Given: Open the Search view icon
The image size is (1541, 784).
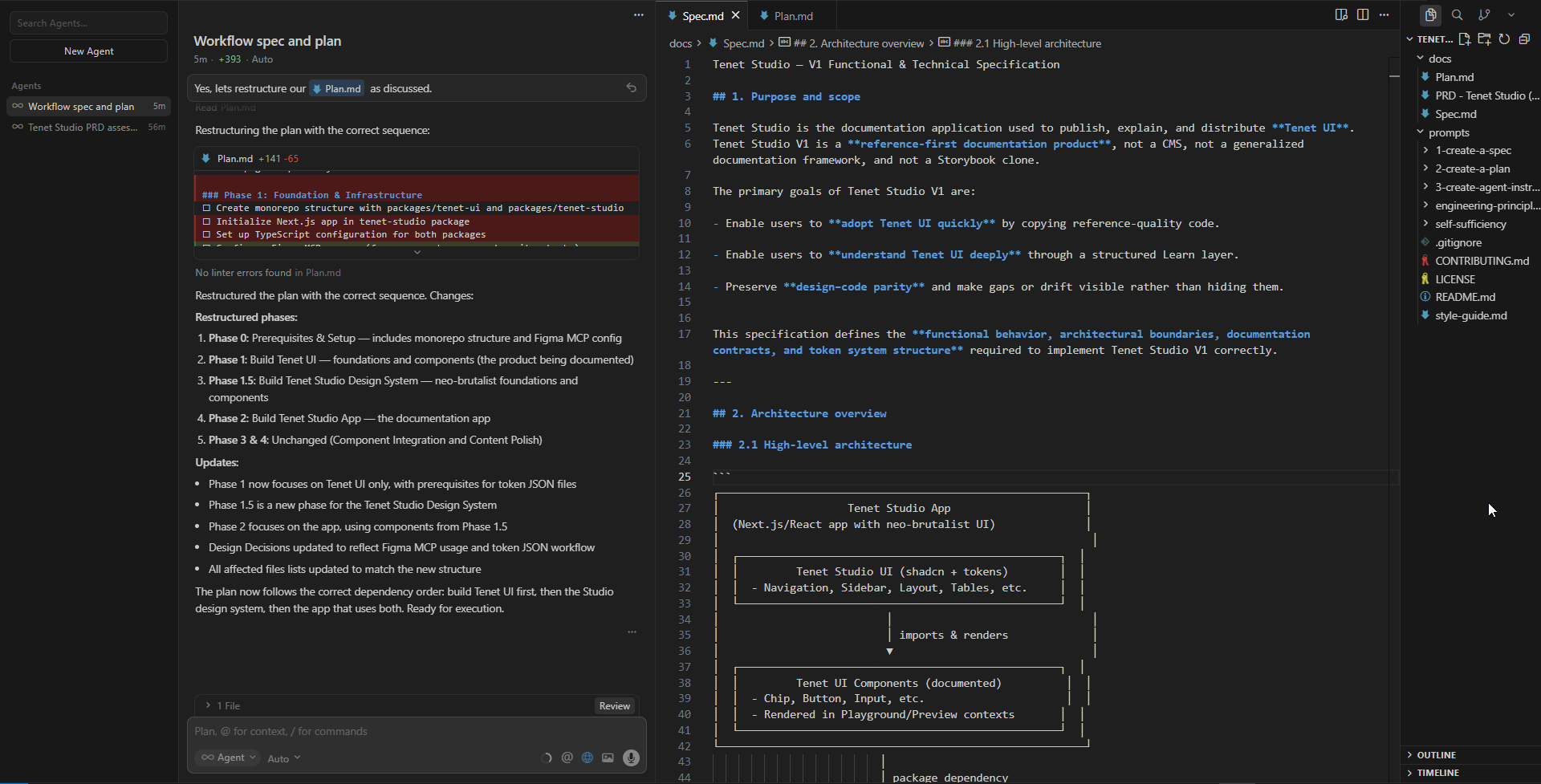Looking at the screenshot, I should (1458, 15).
